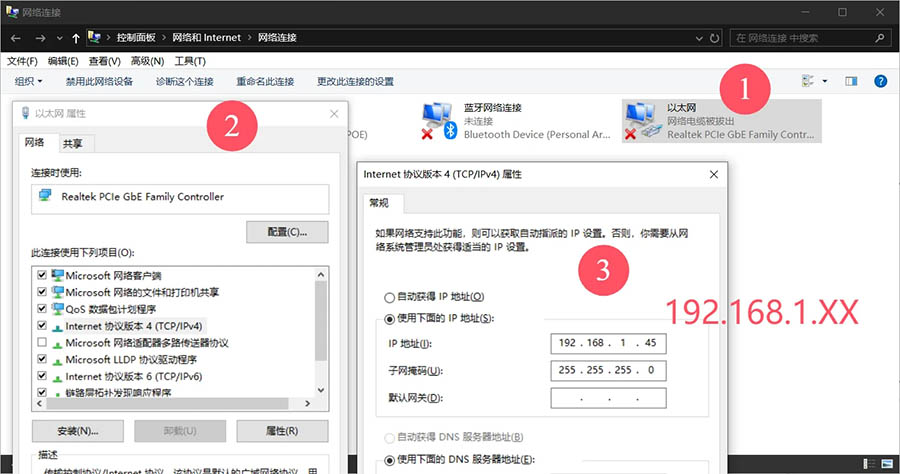
Task: Open the 编辑(E) menu
Action: [x=63, y=61]
